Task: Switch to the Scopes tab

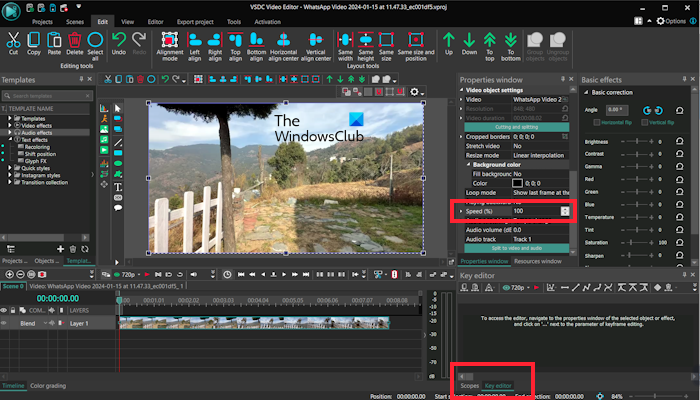Action: coord(469,386)
